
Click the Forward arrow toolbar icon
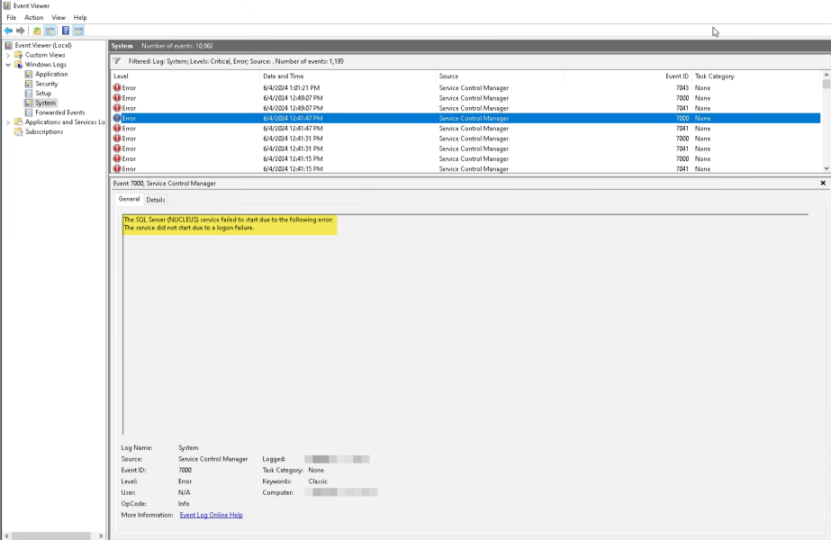point(20,31)
